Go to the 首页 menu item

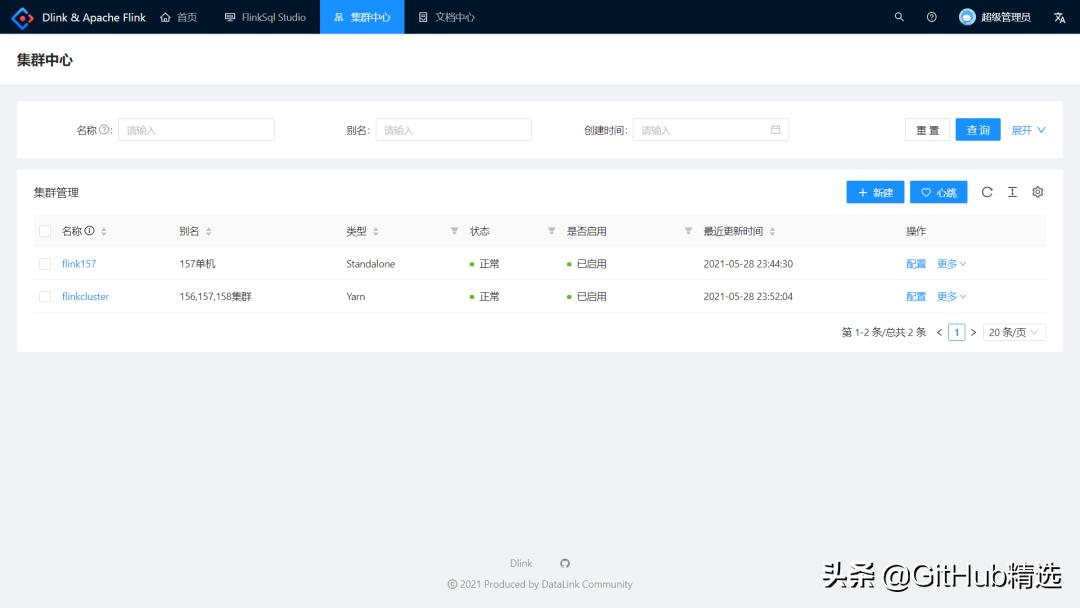coord(179,17)
